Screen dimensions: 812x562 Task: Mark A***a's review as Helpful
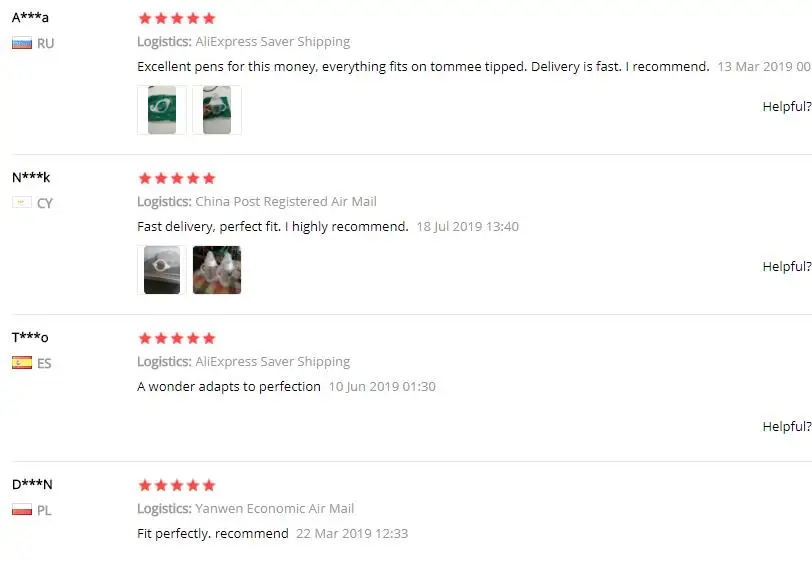point(787,107)
